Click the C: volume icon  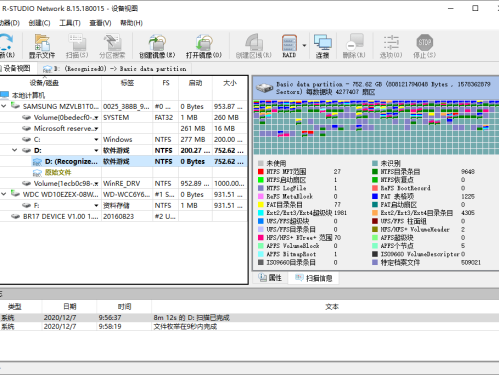[26, 139]
